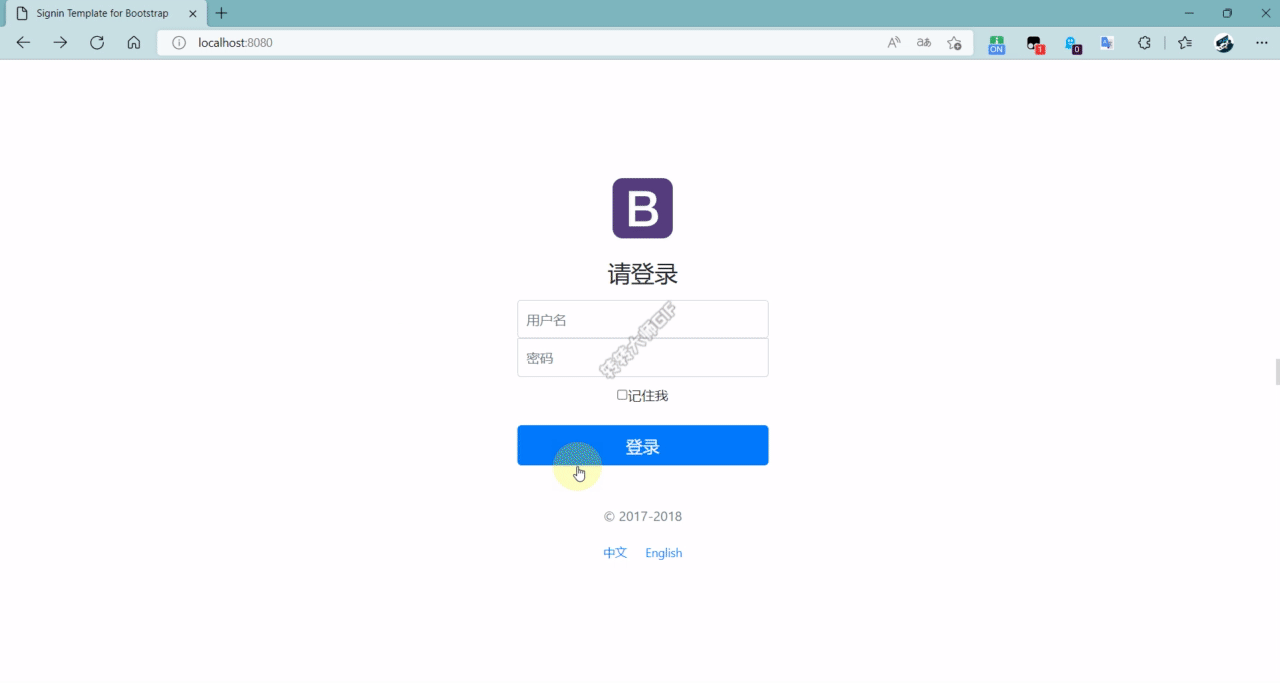Click the page vertical scrollbar thumb
Viewport: 1280px width, 683px height.
click(x=1277, y=371)
